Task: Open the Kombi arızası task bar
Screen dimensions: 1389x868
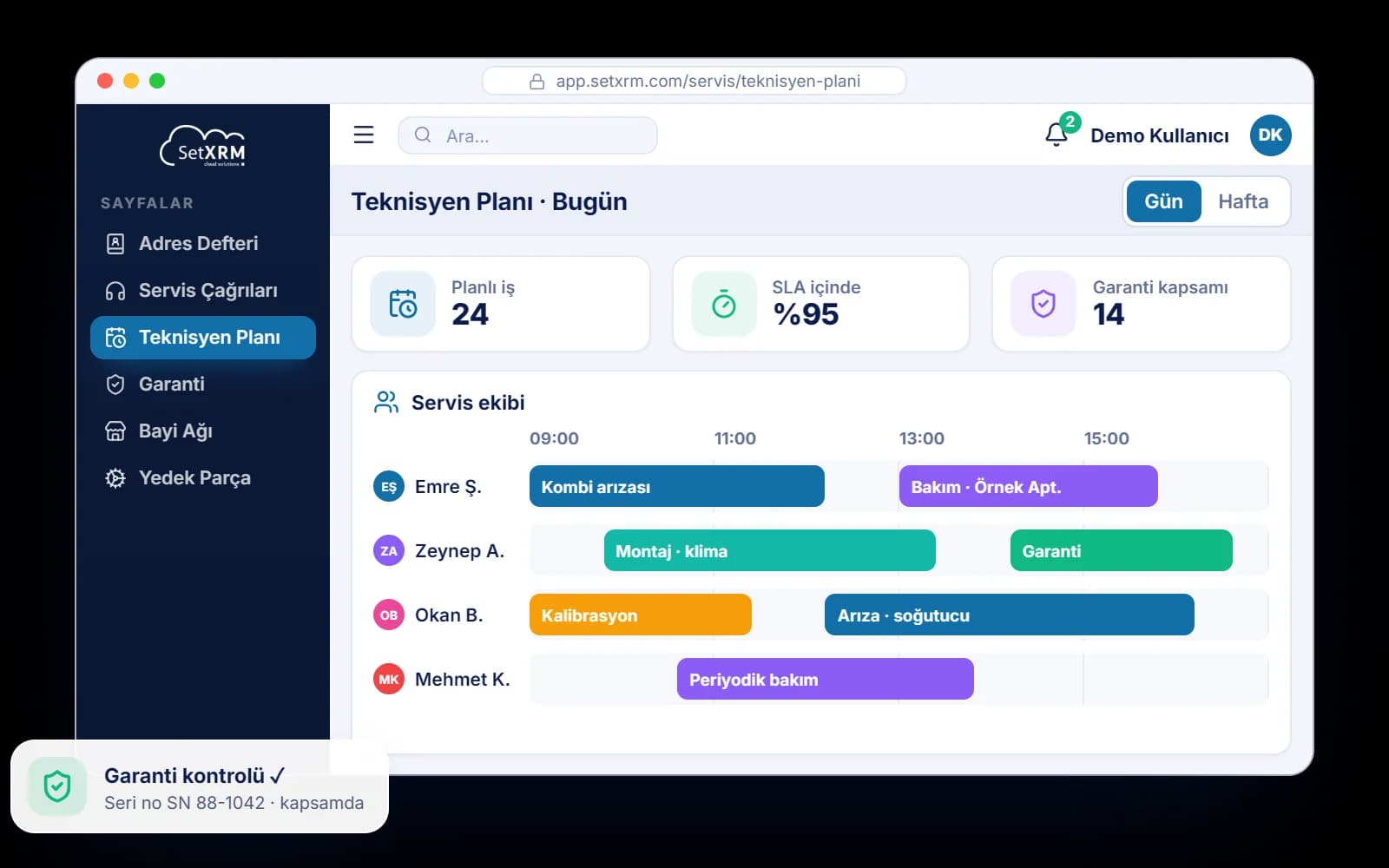Action: click(677, 486)
